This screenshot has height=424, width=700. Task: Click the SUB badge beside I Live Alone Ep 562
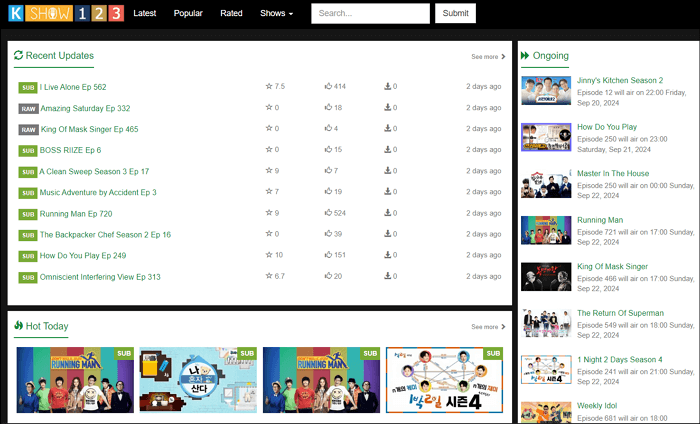[28, 87]
